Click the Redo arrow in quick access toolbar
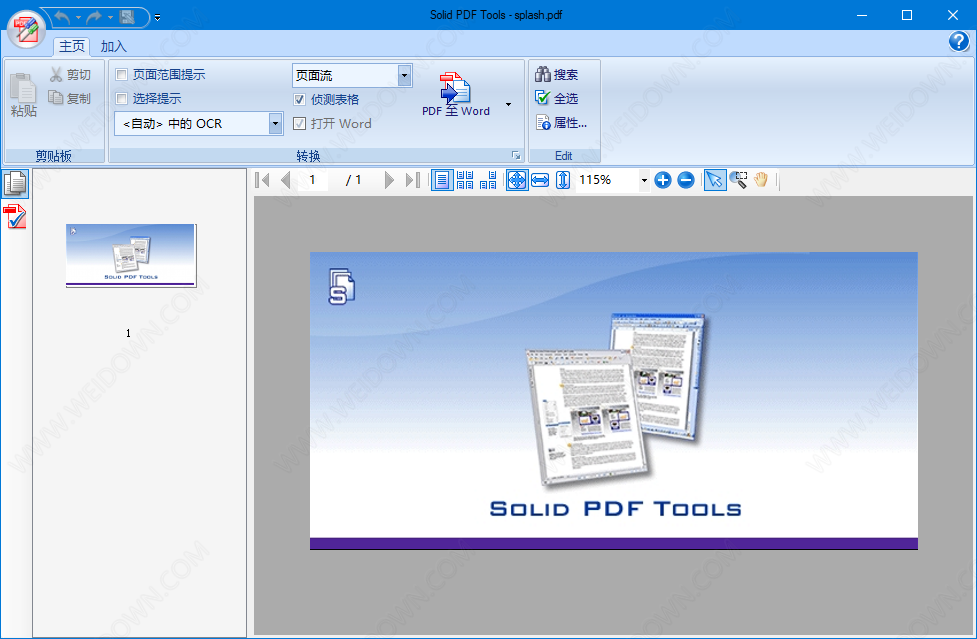The height and width of the screenshot is (639, 977). click(x=94, y=17)
